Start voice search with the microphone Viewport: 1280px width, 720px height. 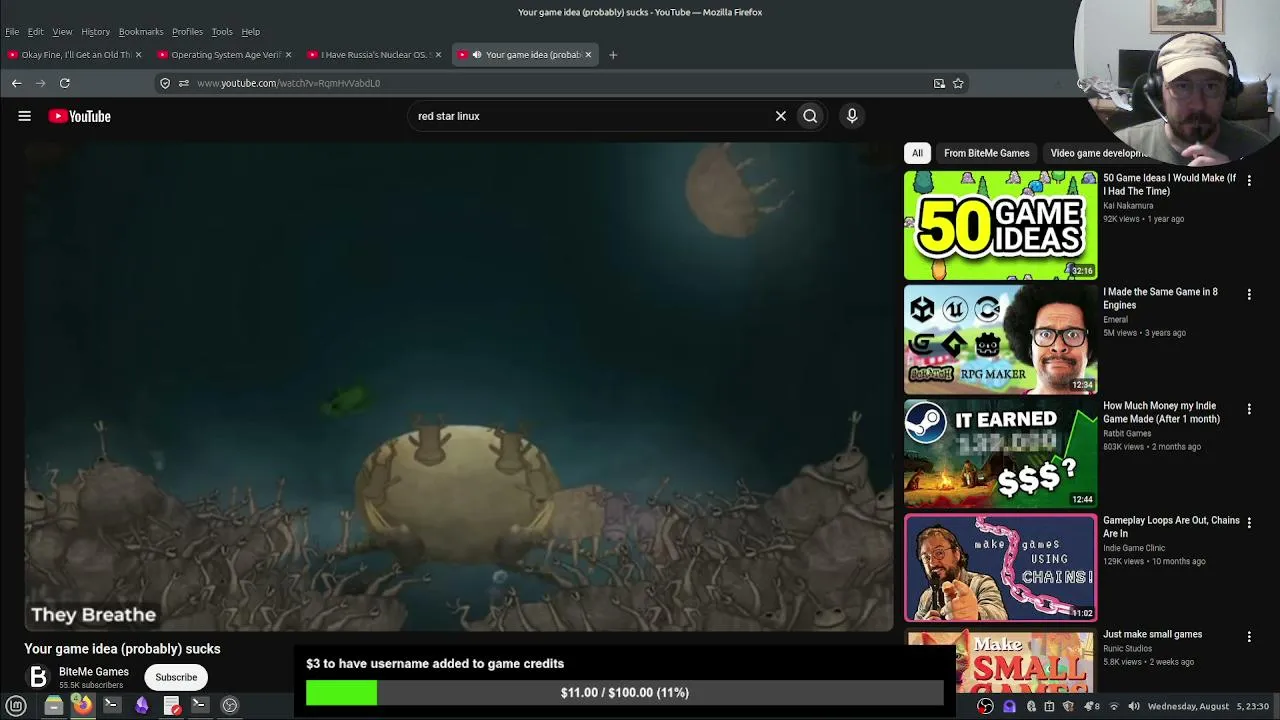tap(852, 116)
